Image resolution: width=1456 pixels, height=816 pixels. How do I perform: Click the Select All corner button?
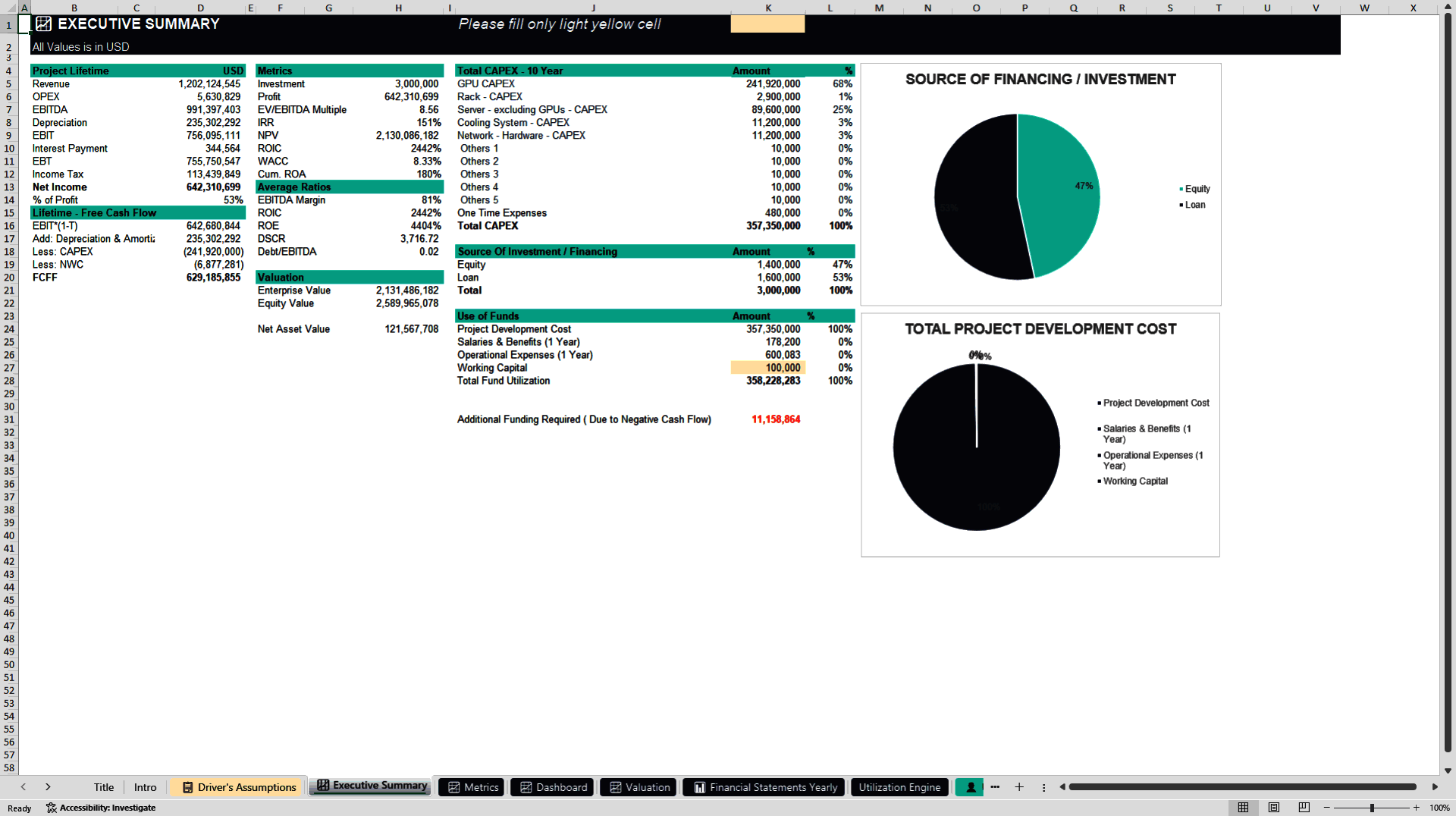click(x=9, y=8)
